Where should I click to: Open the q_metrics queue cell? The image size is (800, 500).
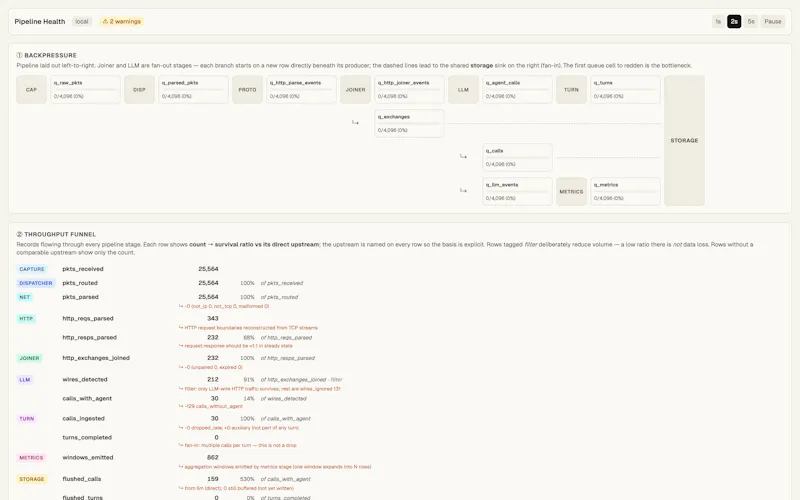[x=626, y=192]
